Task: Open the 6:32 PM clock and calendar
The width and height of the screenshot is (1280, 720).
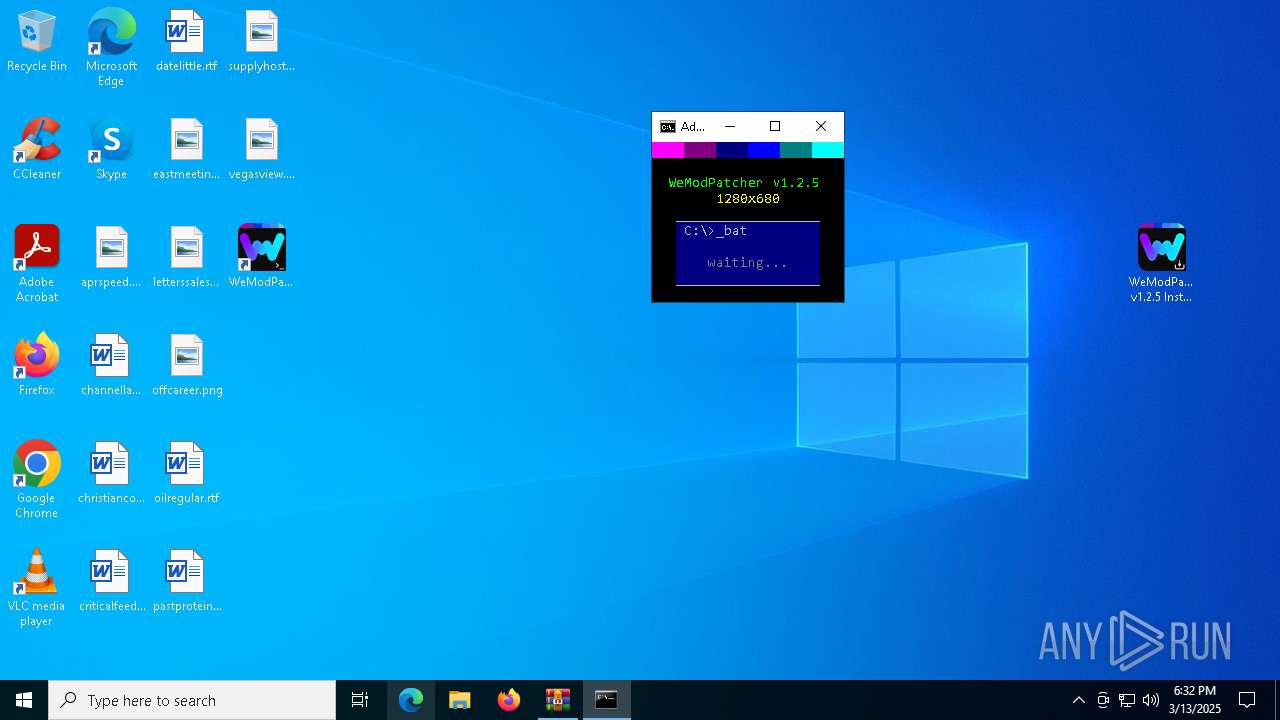Action: tap(1195, 700)
